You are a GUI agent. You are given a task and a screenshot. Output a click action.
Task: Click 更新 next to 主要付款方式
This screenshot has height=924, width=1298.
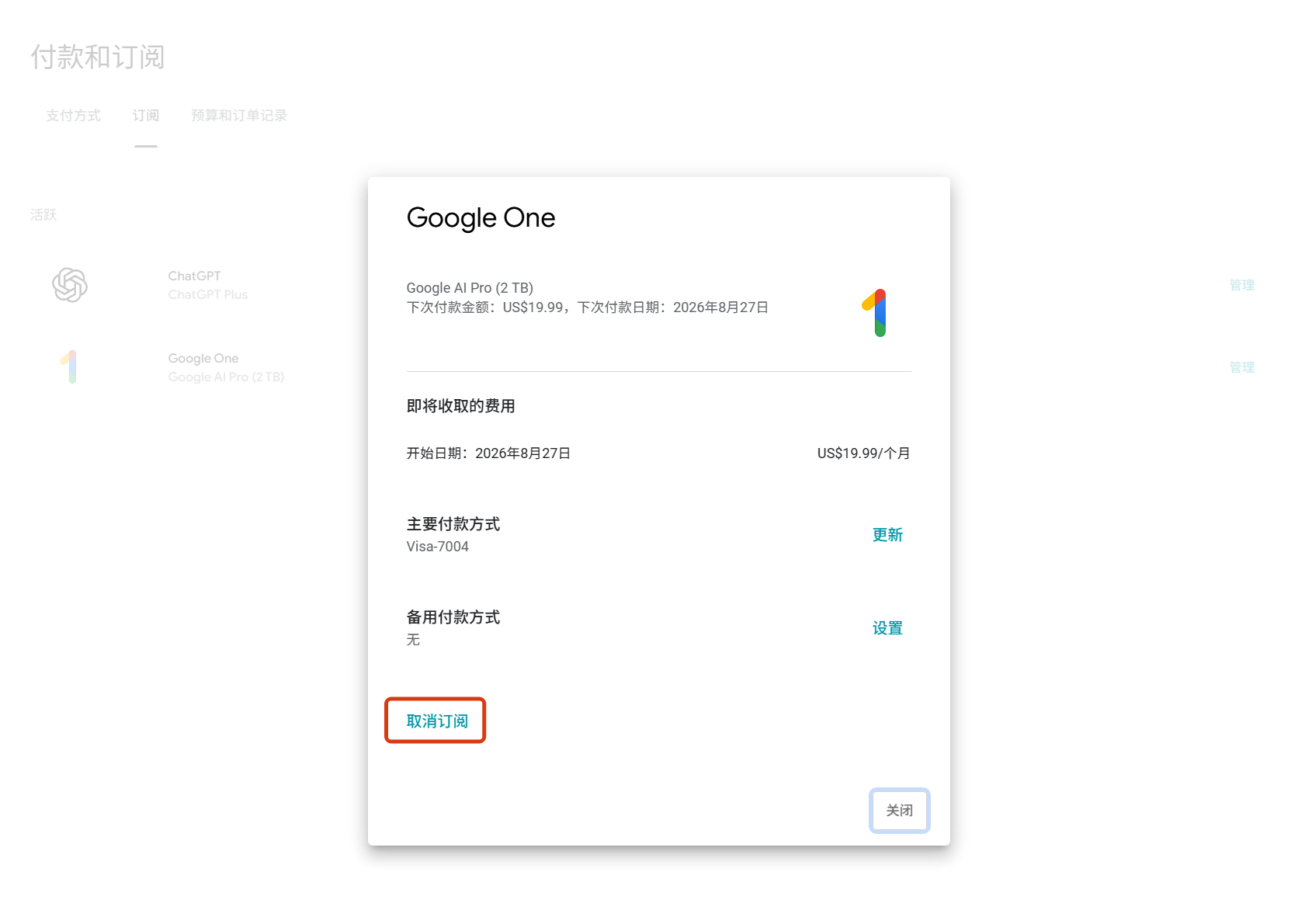(887, 535)
